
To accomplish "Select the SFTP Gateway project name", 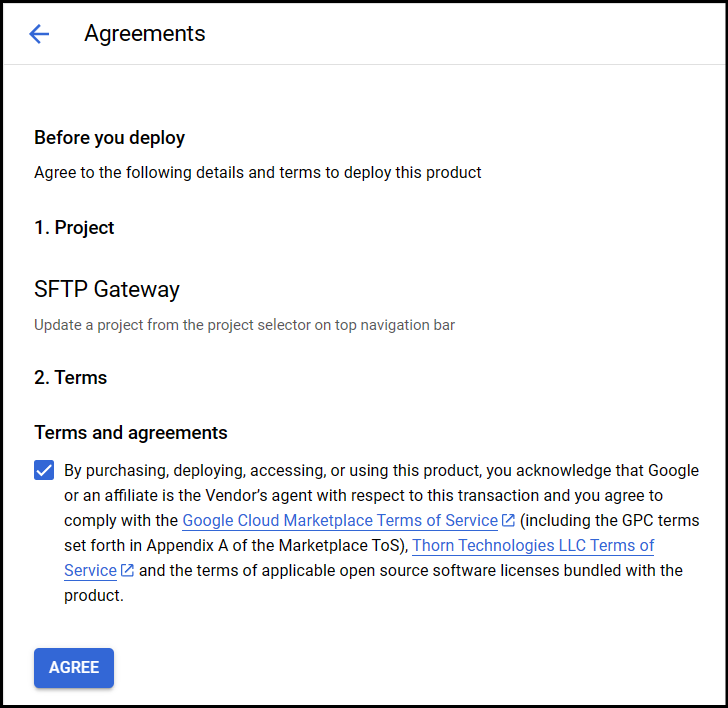I will (107, 289).
